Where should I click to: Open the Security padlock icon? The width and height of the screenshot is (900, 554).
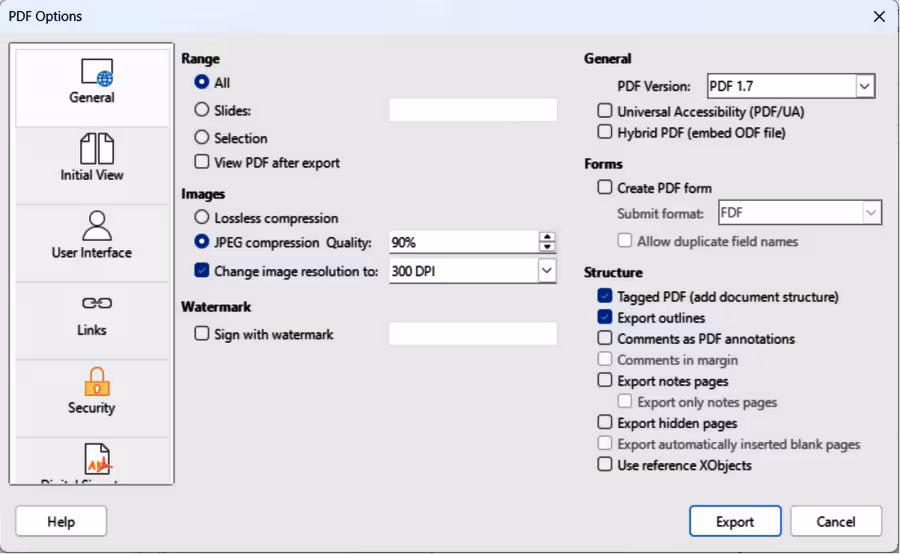point(97,382)
